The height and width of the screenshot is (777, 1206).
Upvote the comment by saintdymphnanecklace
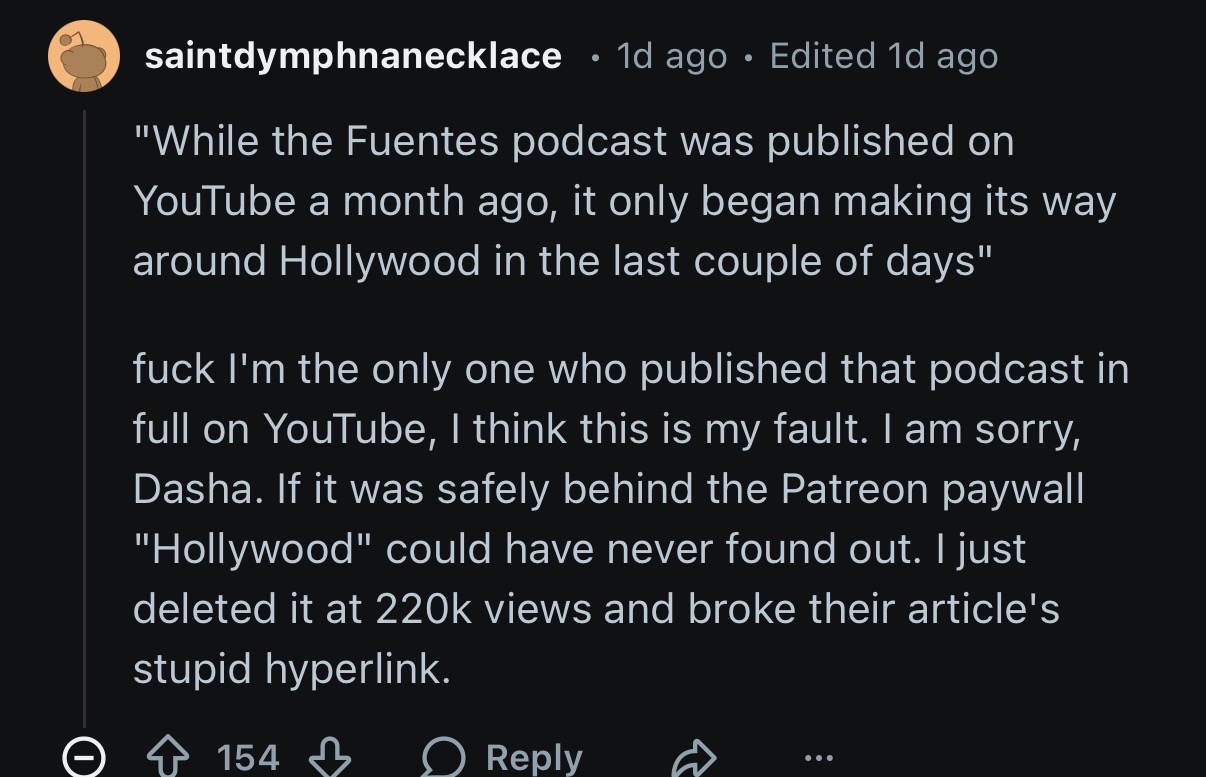click(170, 758)
